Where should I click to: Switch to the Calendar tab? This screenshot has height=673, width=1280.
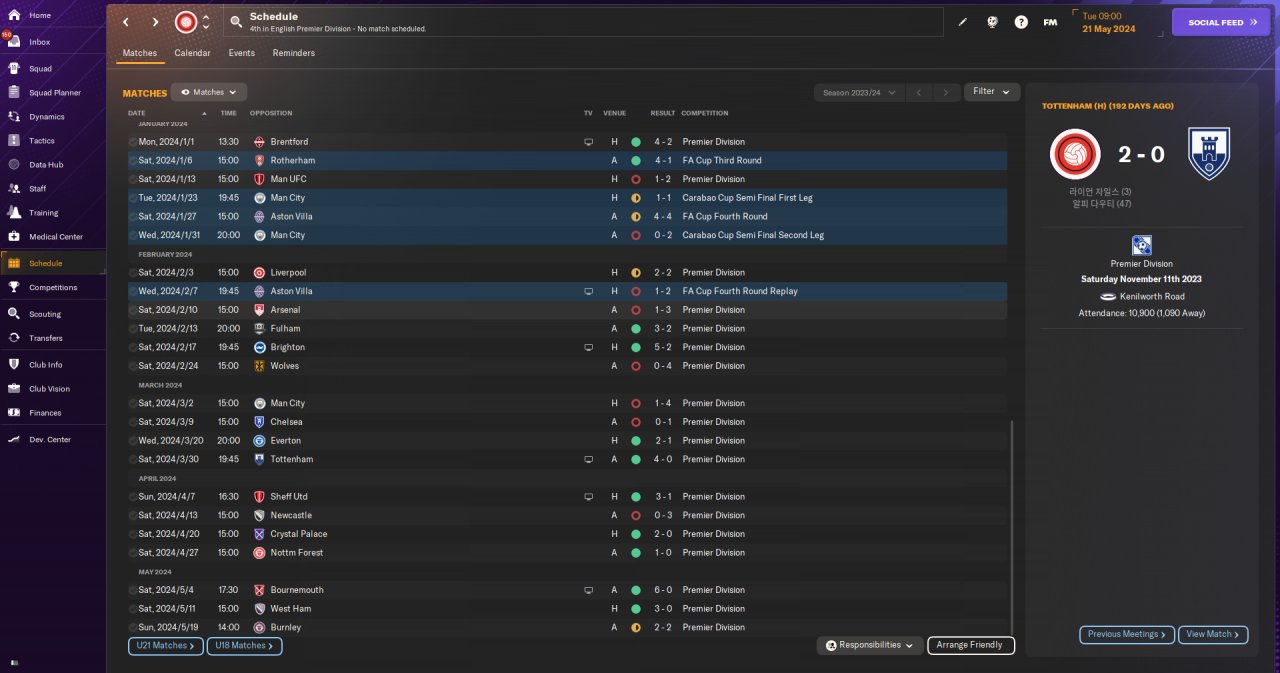click(192, 53)
